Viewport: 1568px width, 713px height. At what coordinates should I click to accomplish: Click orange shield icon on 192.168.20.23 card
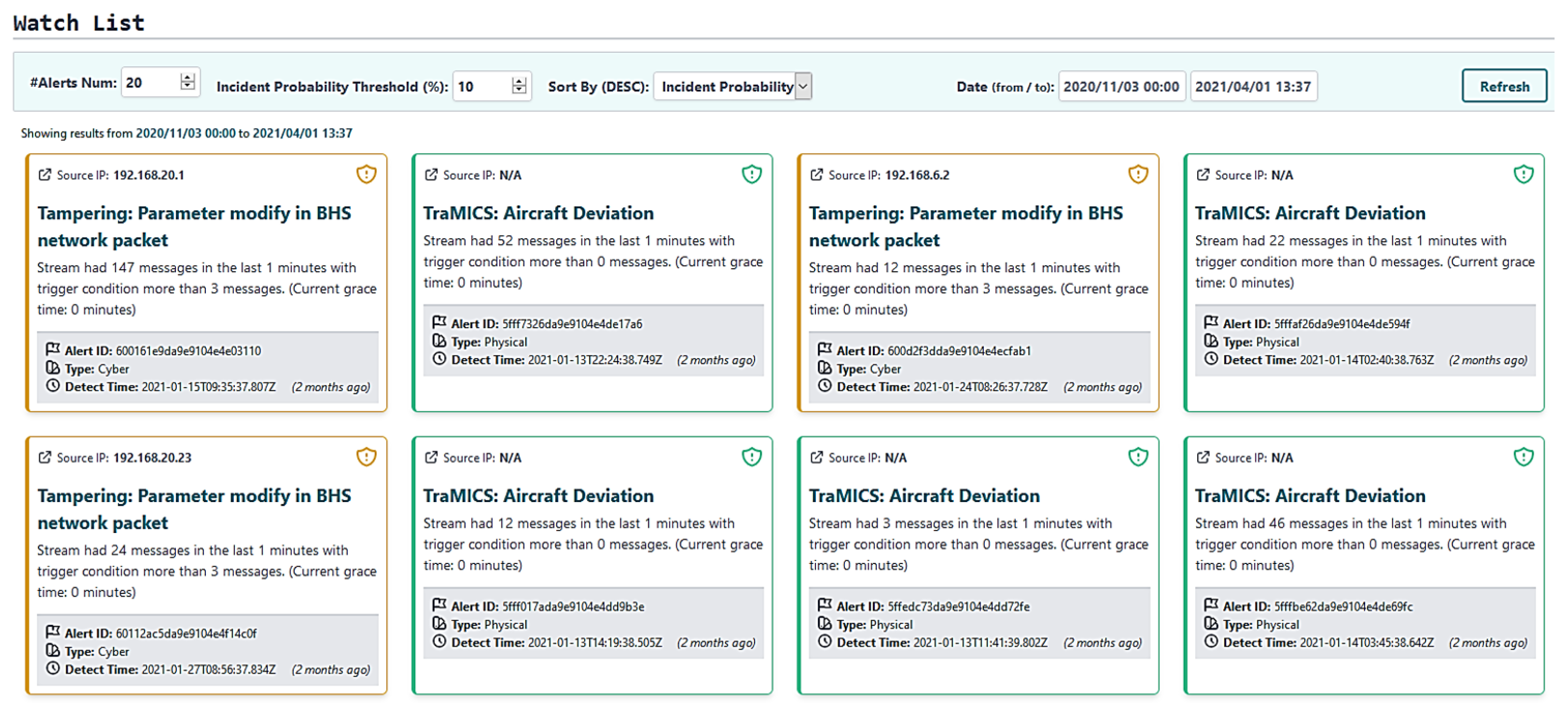[366, 457]
